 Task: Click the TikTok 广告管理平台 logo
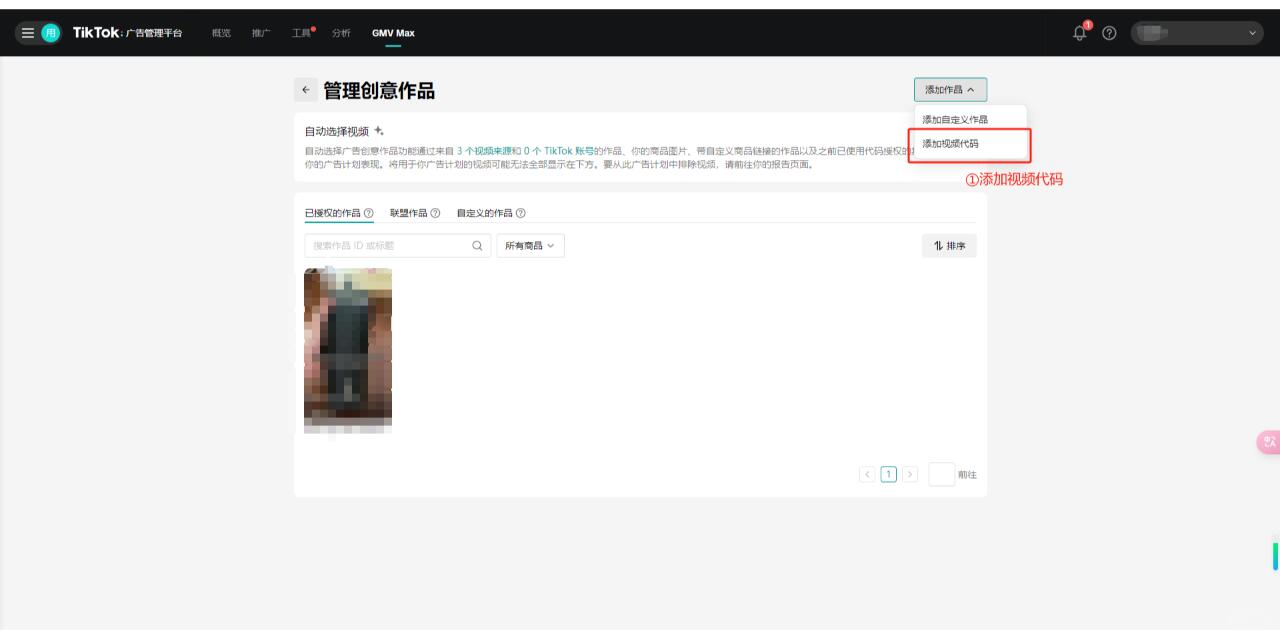point(127,33)
